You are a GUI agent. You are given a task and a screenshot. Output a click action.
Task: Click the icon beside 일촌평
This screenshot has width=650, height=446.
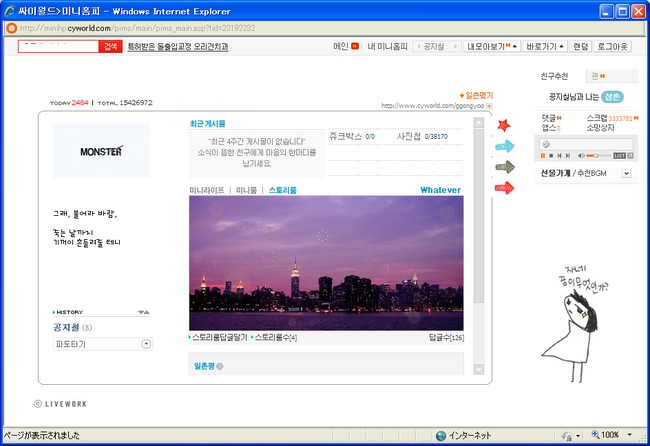[220, 366]
